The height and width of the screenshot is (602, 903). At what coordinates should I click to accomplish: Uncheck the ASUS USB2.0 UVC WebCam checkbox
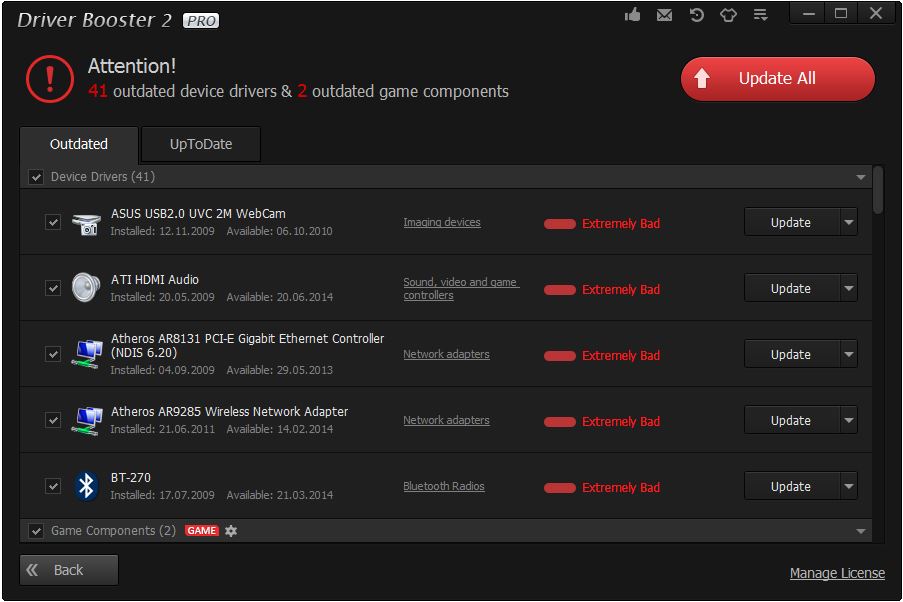pos(53,222)
